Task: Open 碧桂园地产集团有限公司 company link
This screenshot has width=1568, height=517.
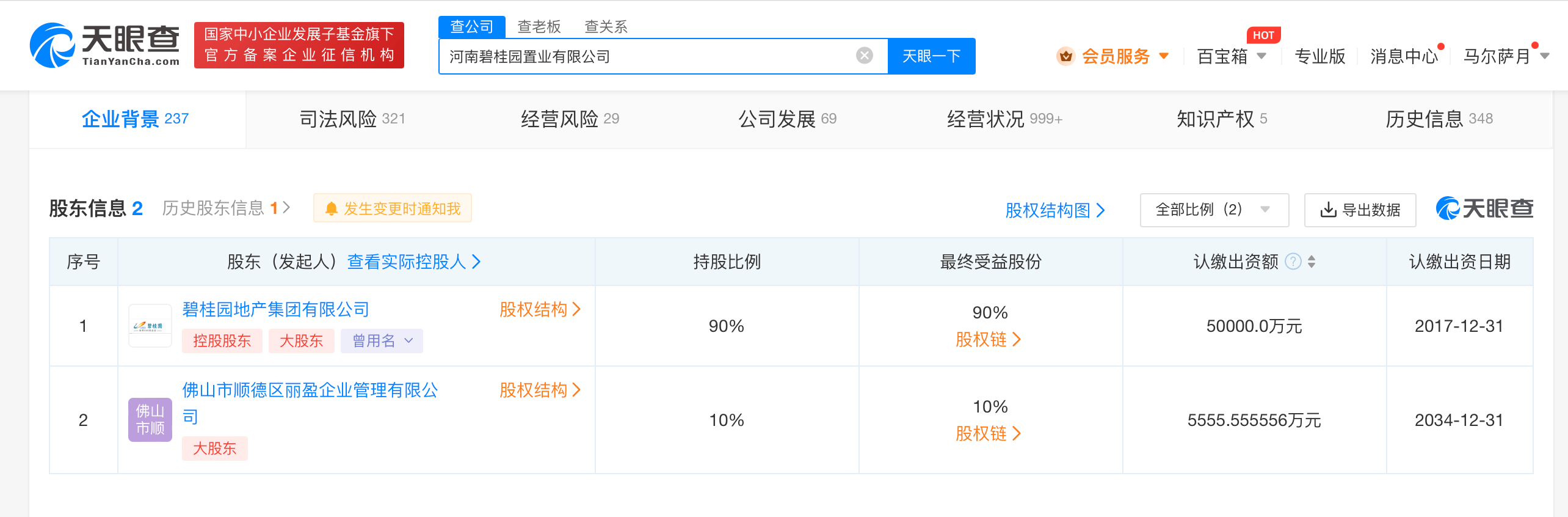Action: click(x=276, y=309)
